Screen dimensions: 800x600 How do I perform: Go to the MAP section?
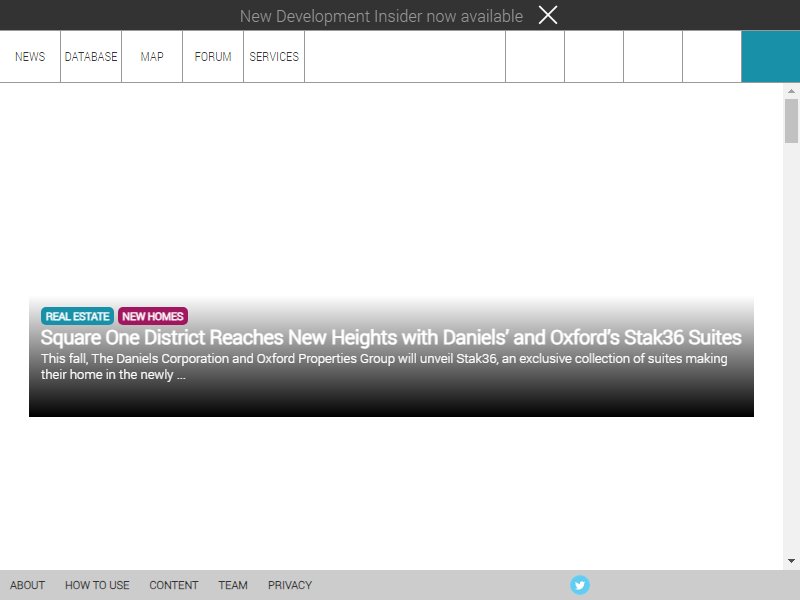click(x=152, y=57)
